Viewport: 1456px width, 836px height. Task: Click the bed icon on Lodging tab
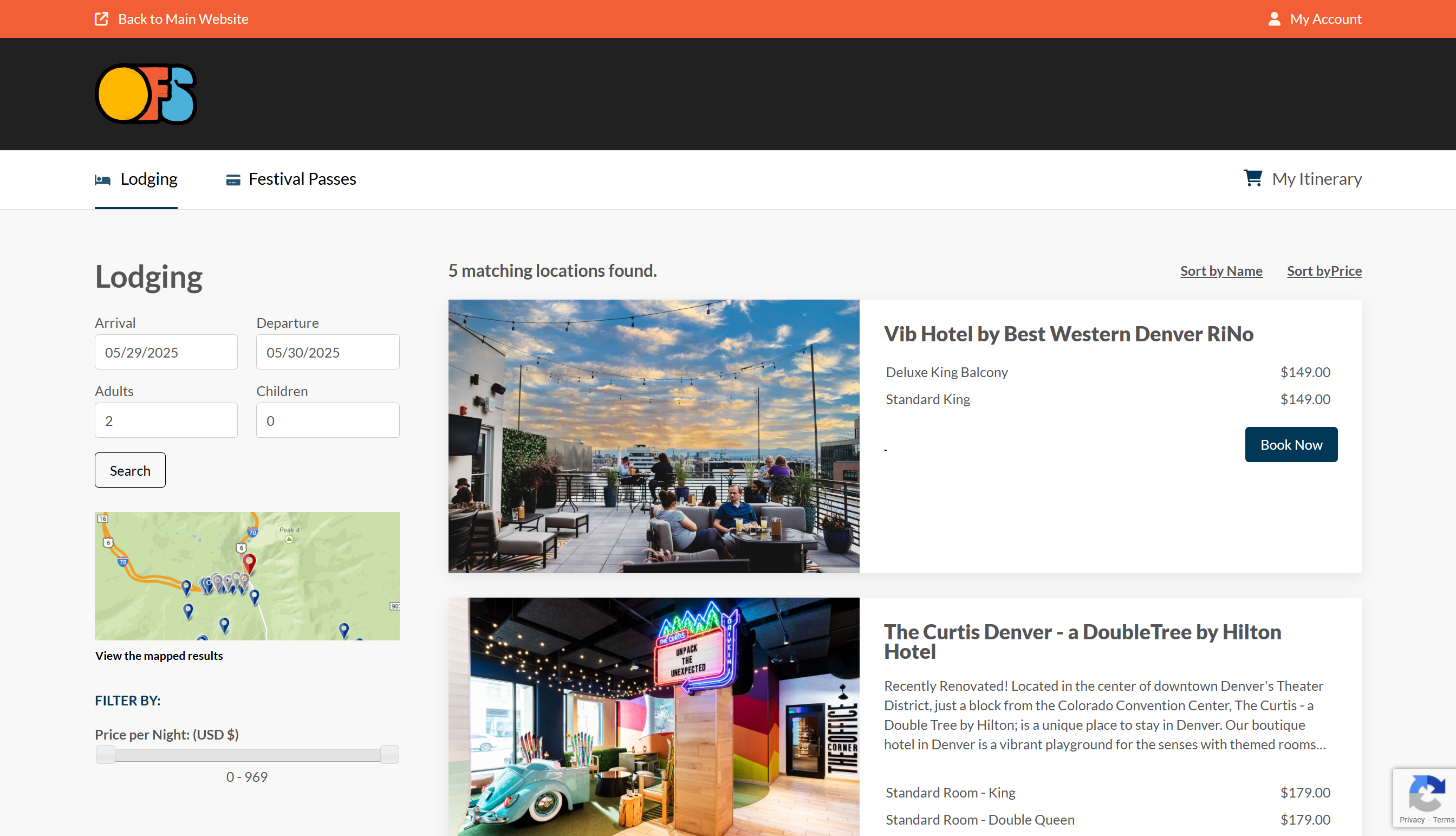pyautogui.click(x=103, y=180)
